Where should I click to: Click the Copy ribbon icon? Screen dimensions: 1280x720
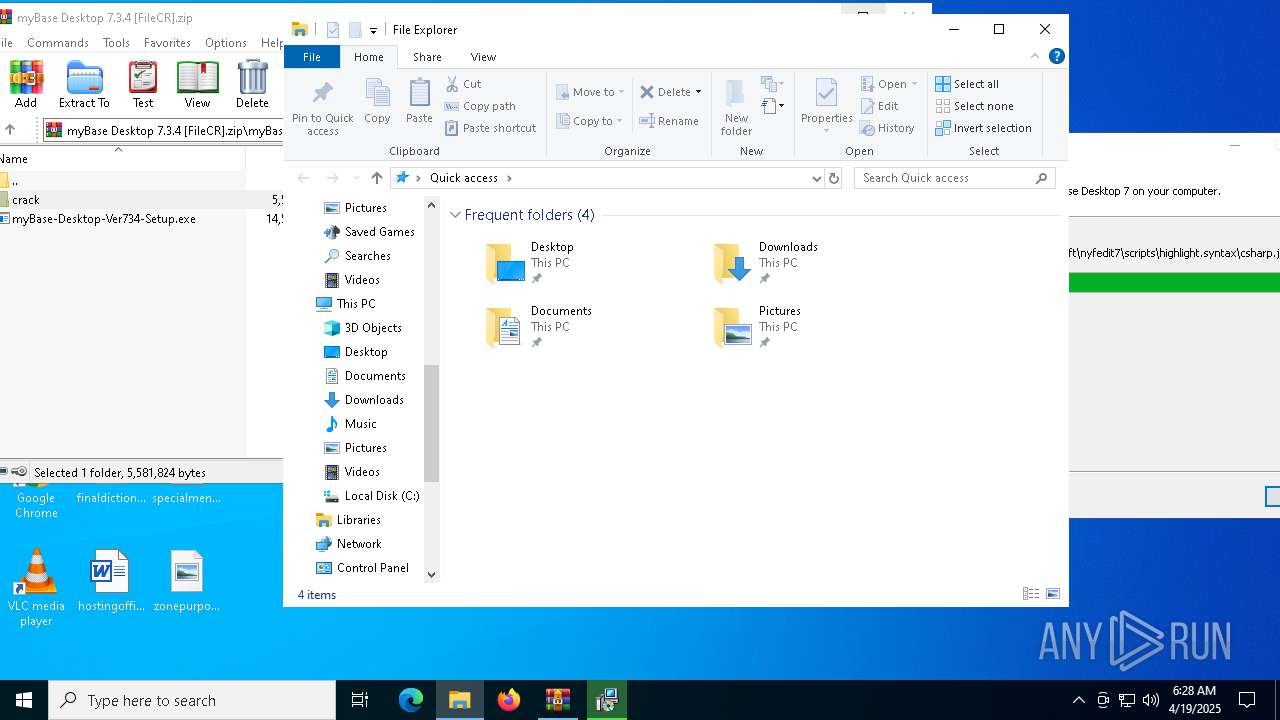(x=377, y=102)
